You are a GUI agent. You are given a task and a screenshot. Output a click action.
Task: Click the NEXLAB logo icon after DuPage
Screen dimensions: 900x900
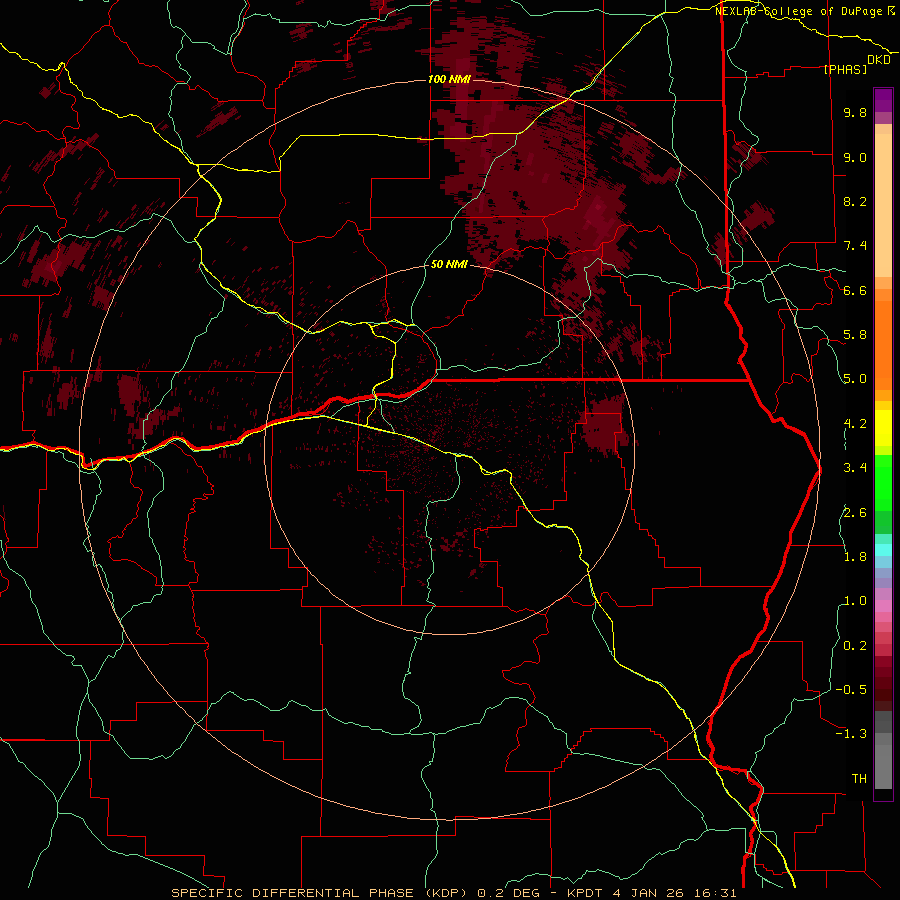pos(891,10)
